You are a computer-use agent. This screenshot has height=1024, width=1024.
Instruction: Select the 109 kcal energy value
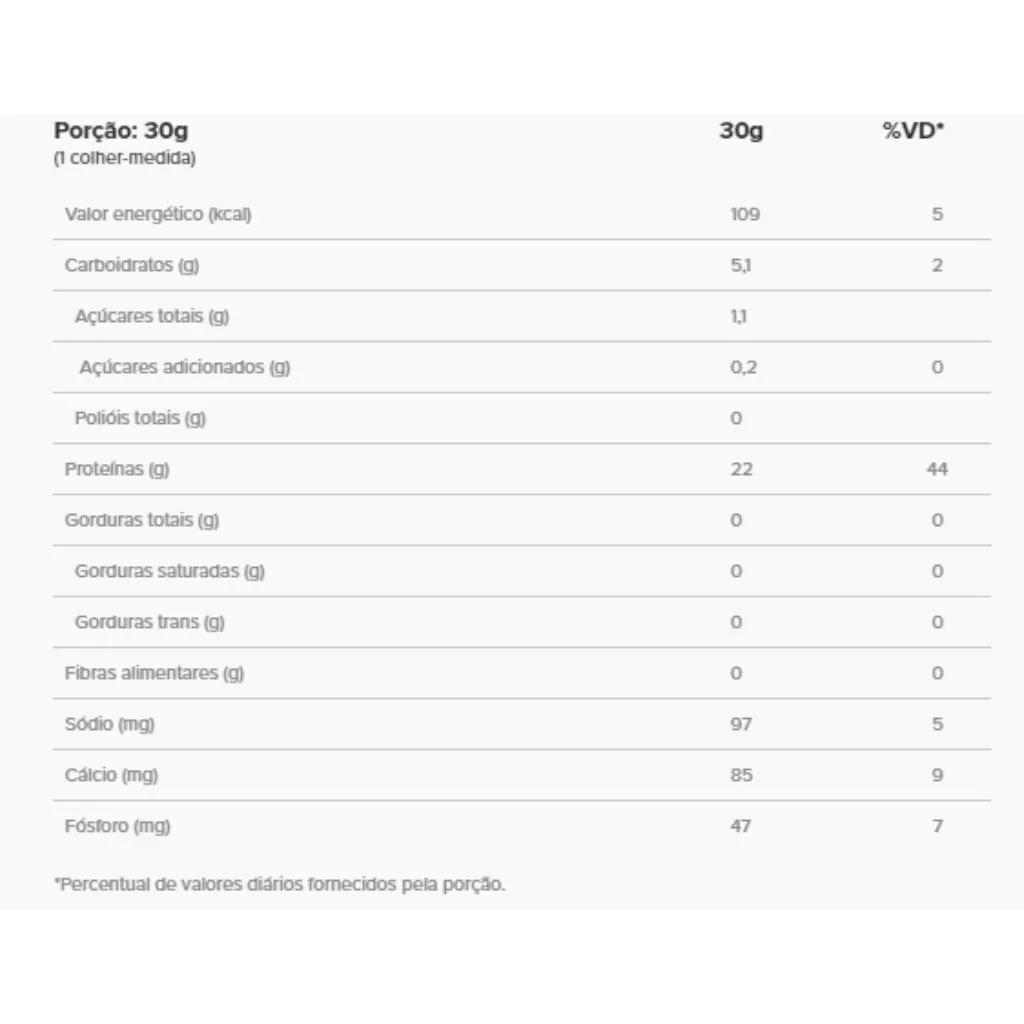point(745,214)
